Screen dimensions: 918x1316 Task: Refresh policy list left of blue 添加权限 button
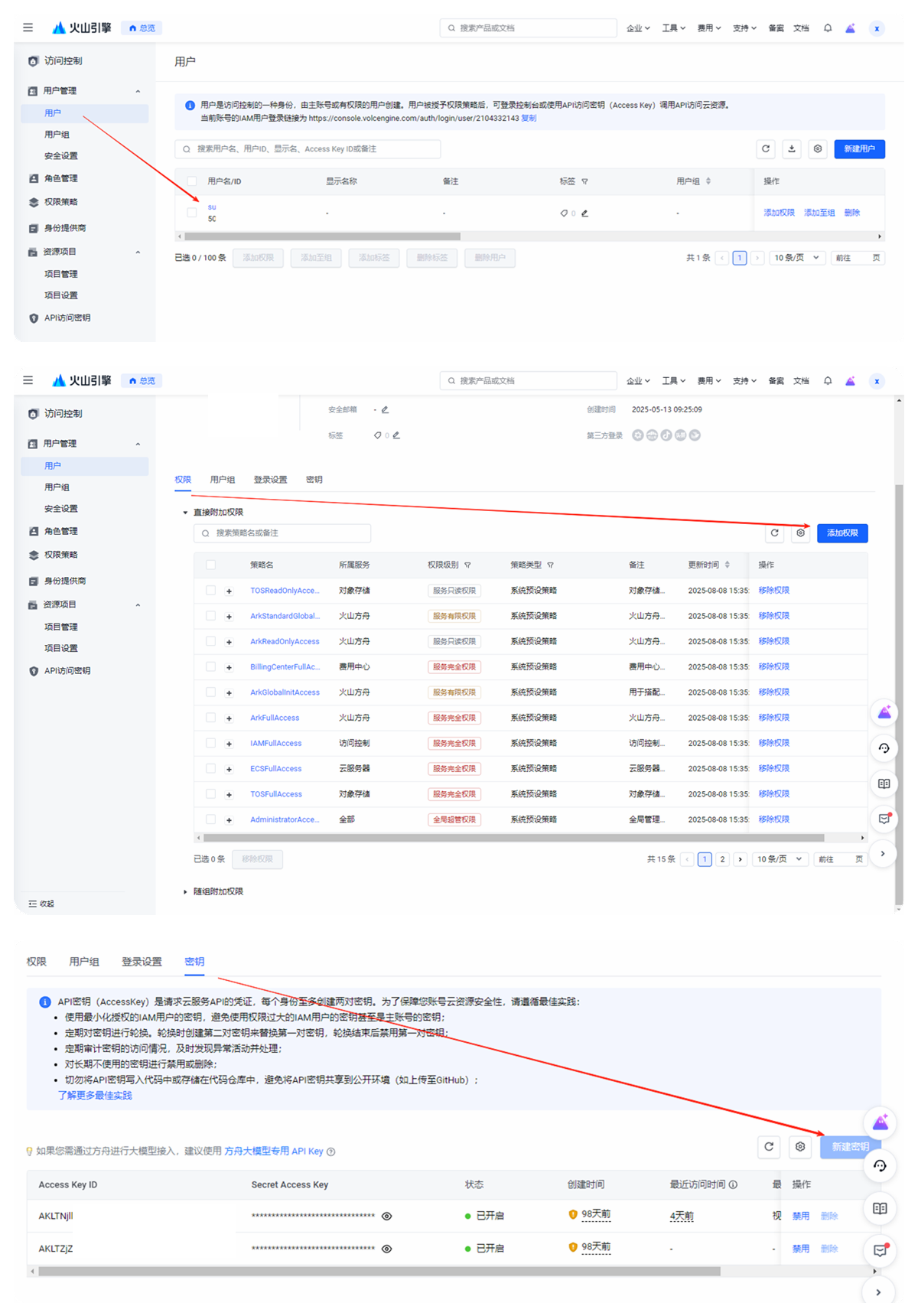point(775,533)
